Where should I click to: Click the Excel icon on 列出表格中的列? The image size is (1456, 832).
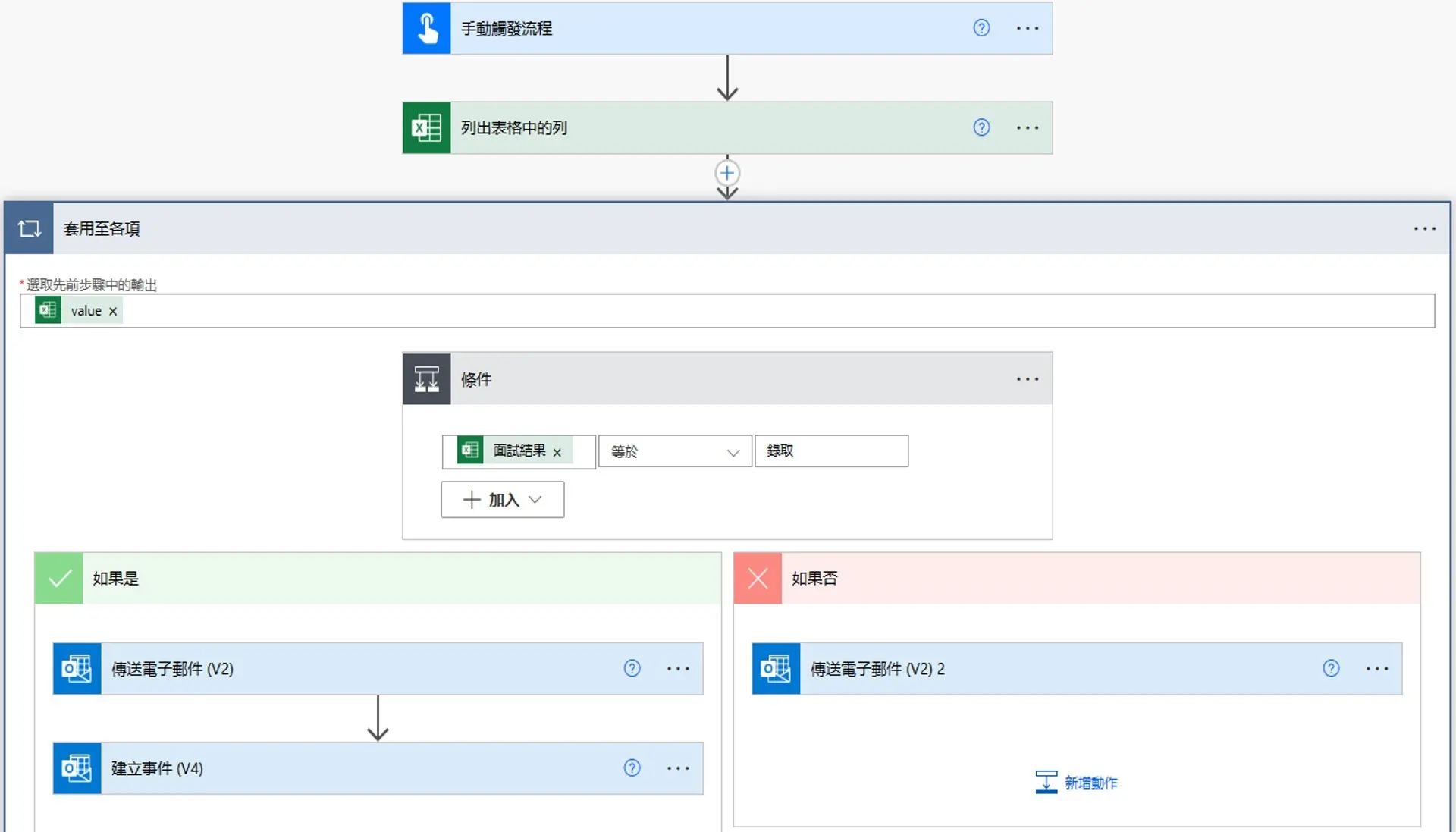click(x=426, y=127)
